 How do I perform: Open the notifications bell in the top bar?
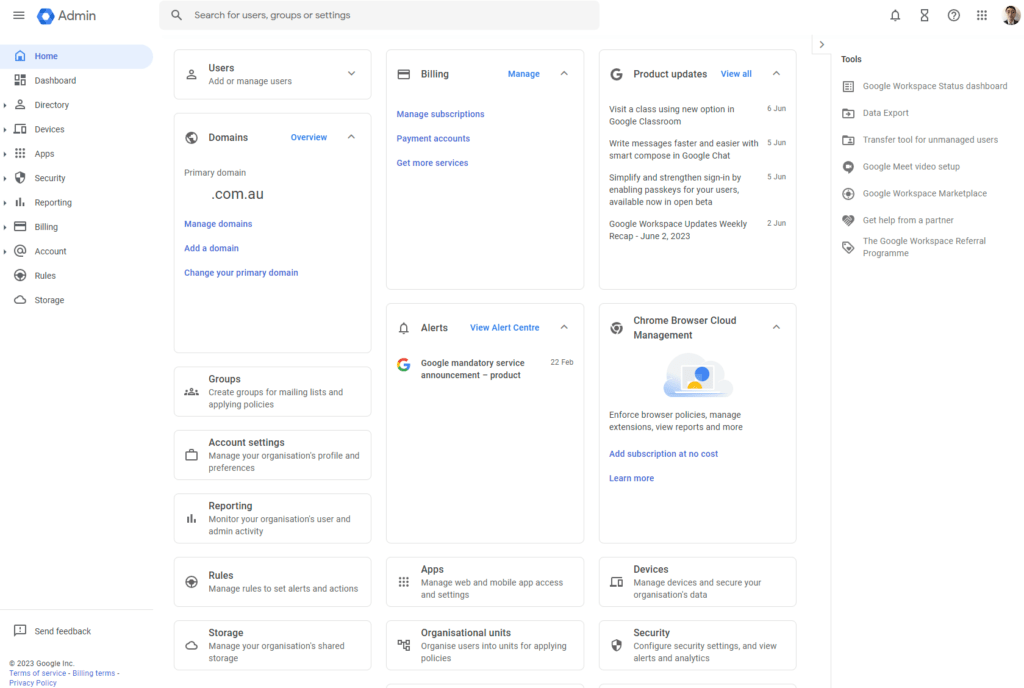pyautogui.click(x=895, y=15)
